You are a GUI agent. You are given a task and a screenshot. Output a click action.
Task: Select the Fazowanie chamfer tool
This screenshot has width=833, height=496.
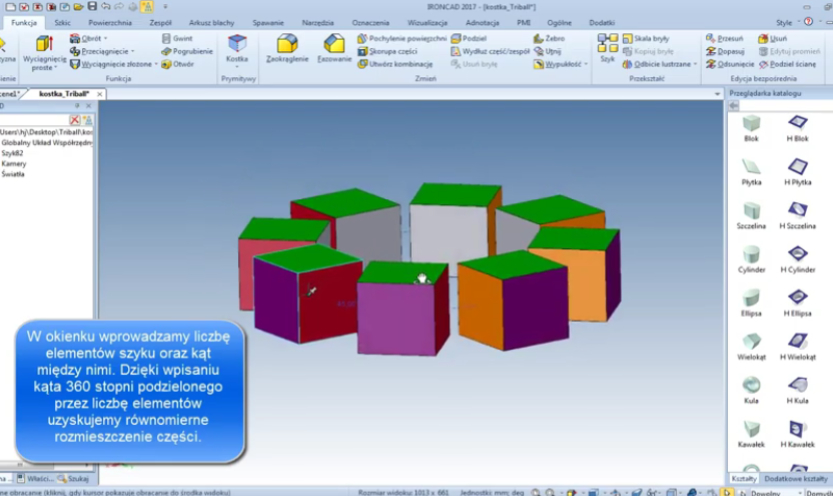pyautogui.click(x=334, y=48)
